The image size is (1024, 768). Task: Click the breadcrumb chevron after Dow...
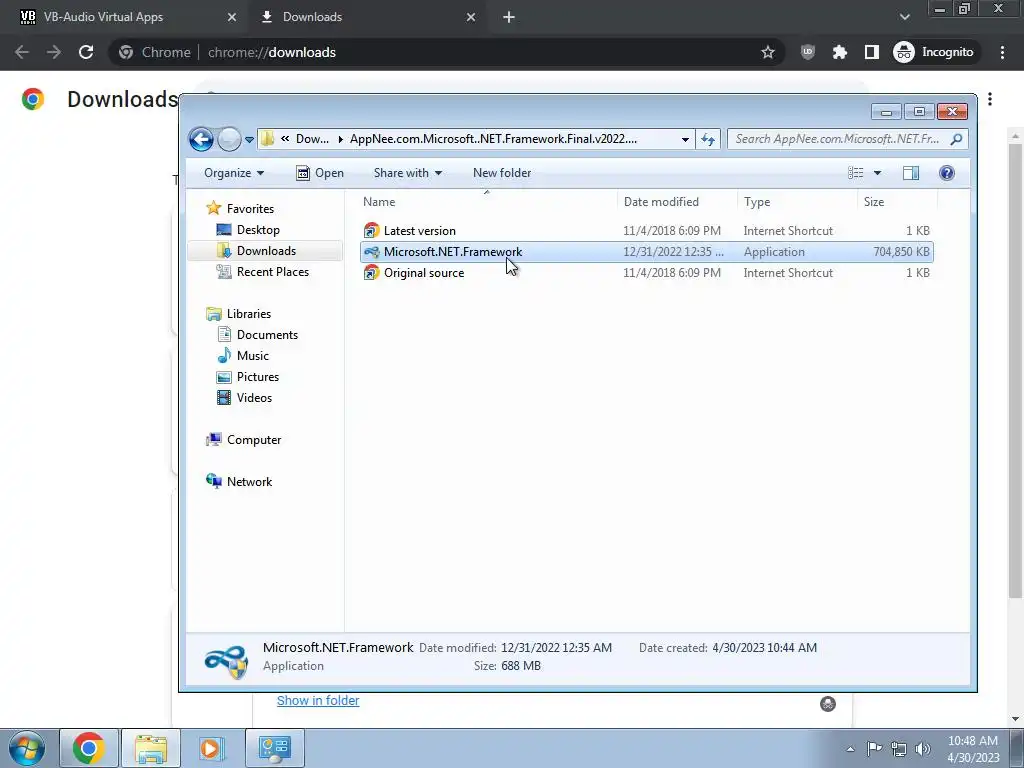click(x=340, y=139)
